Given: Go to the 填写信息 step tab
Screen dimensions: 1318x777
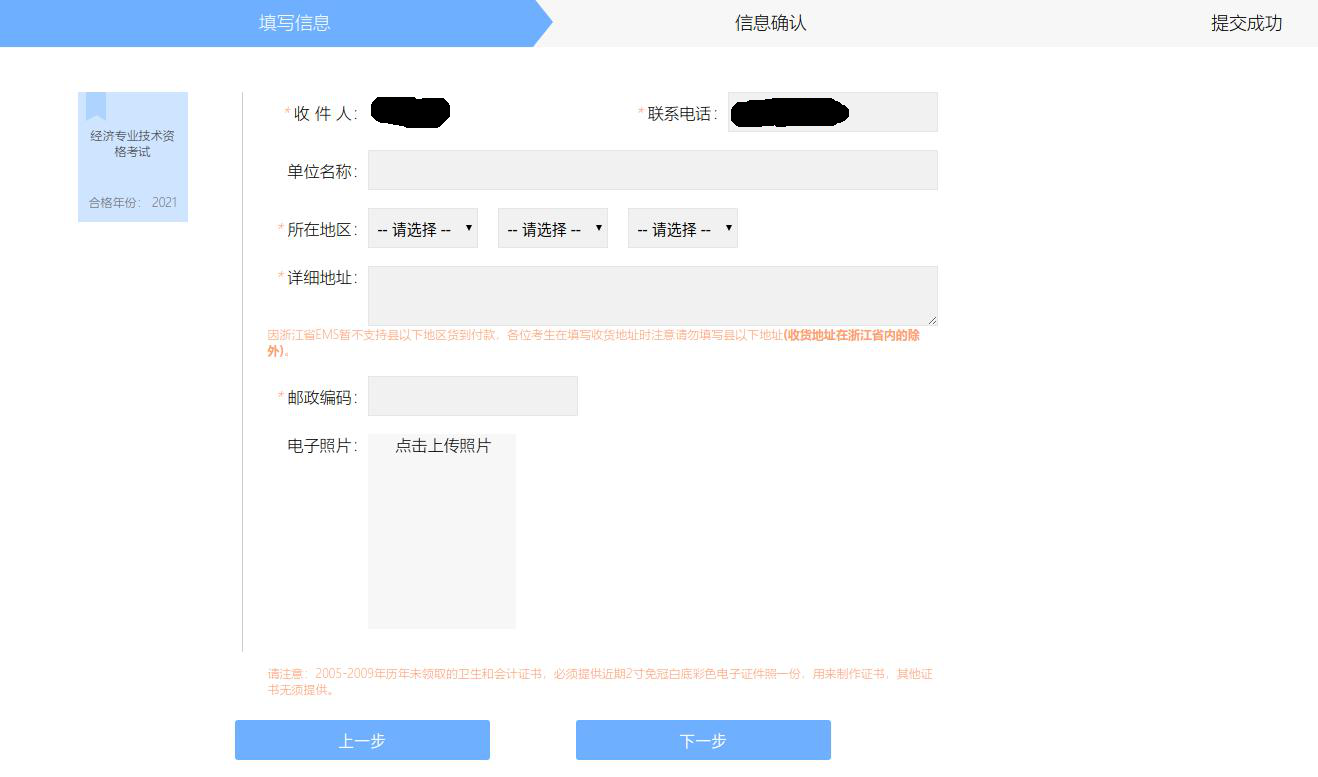Looking at the screenshot, I should pos(294,23).
